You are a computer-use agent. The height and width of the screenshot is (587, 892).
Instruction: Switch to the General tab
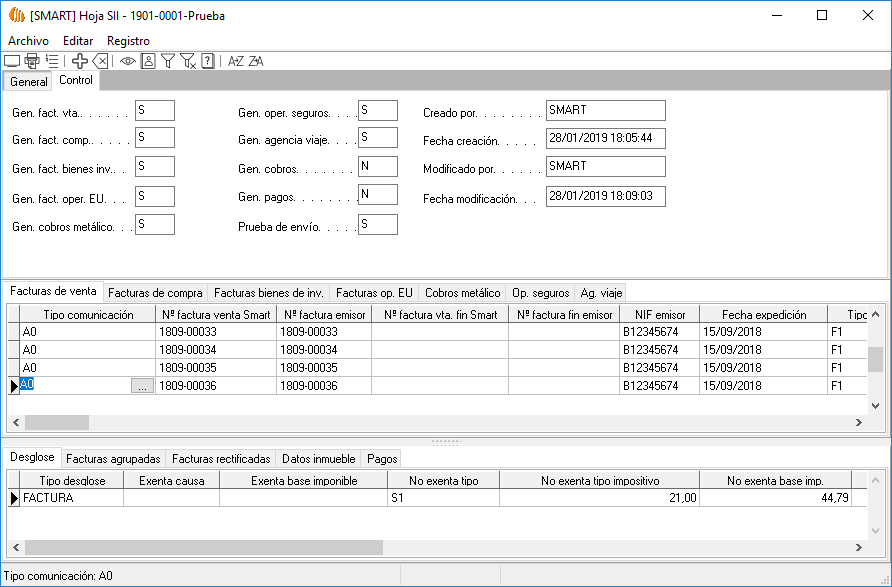pos(28,82)
